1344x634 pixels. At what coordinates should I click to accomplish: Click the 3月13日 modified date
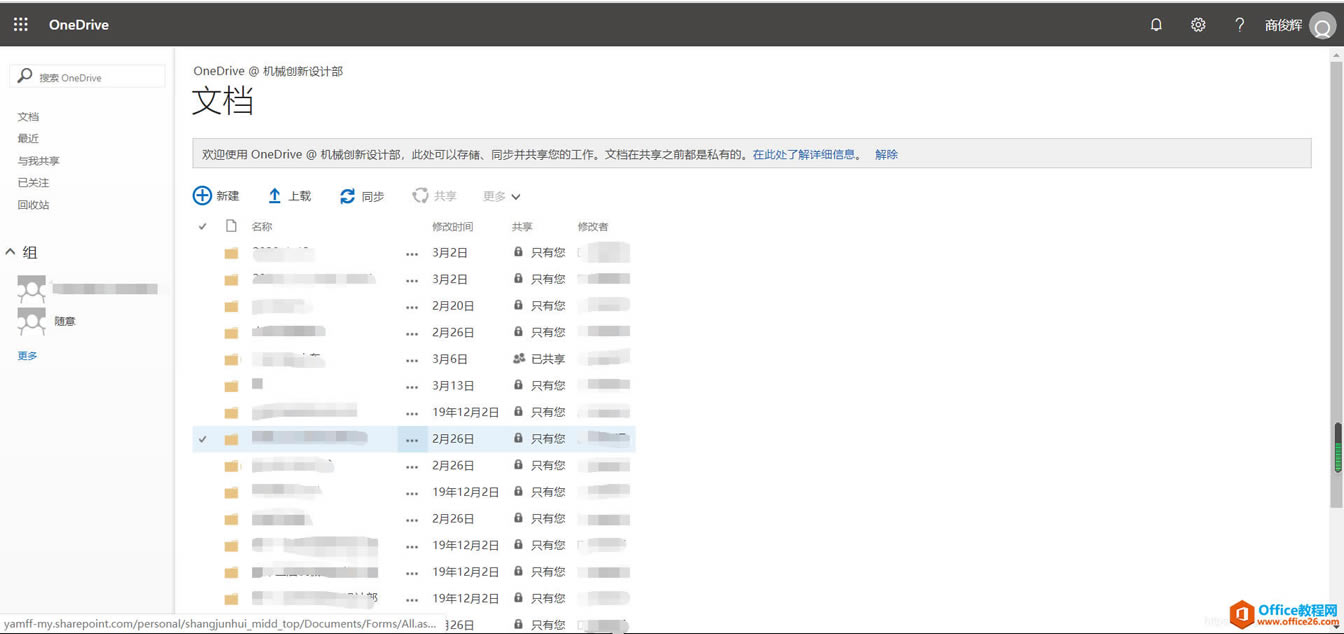452,386
